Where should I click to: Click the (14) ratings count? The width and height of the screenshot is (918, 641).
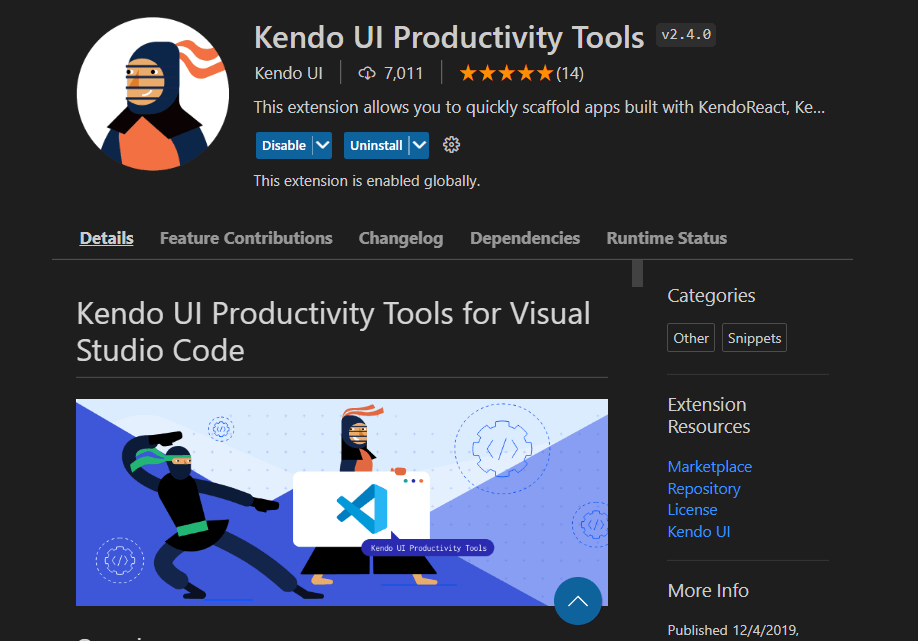click(570, 73)
